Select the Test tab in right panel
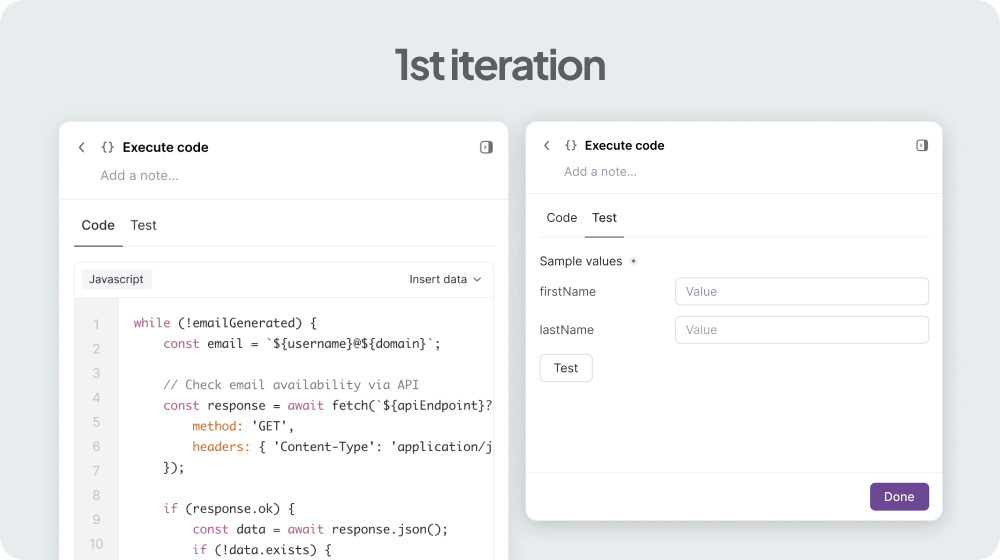The width and height of the screenshot is (1000, 560). pos(604,217)
